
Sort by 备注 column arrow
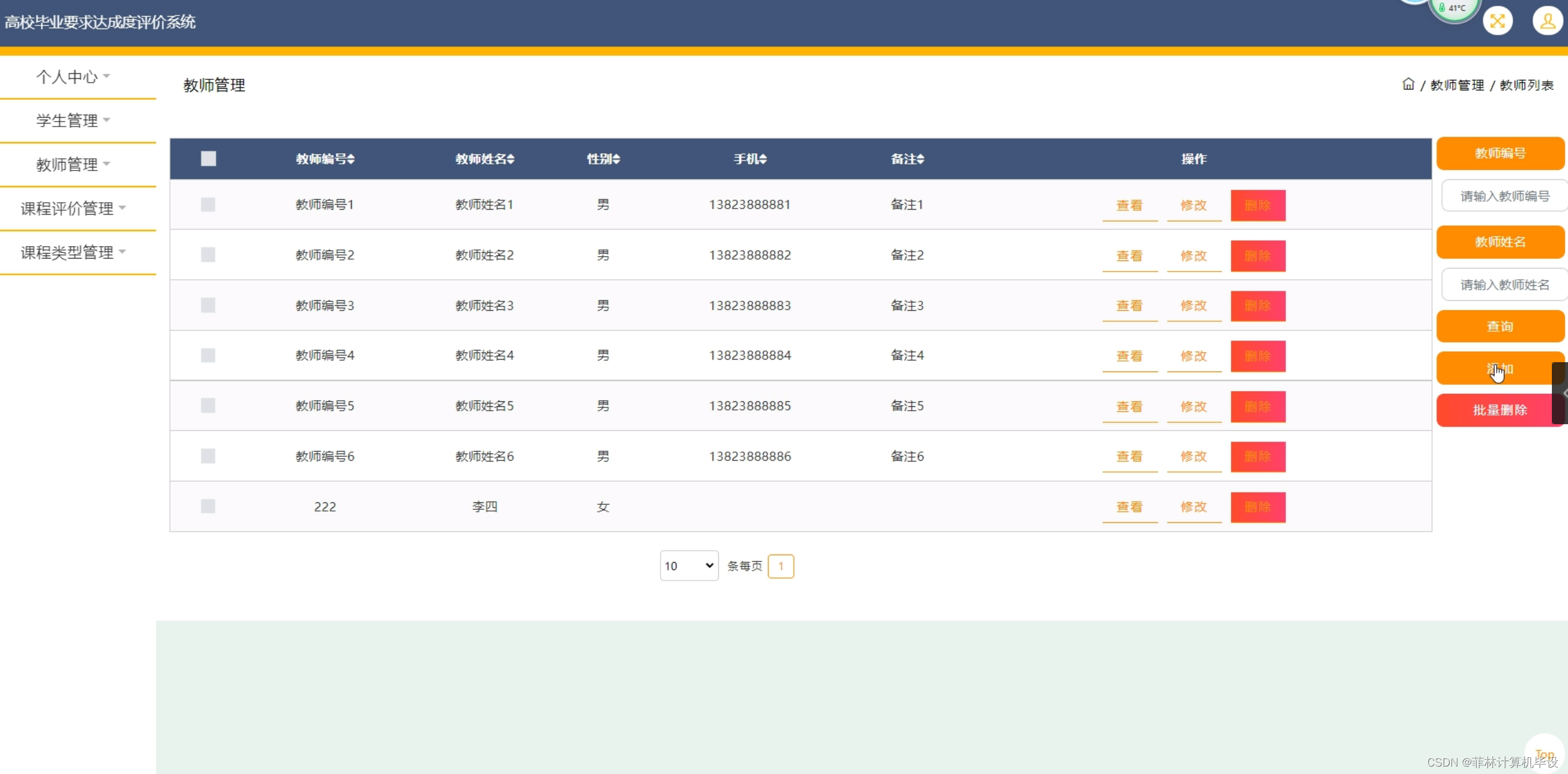tap(920, 159)
